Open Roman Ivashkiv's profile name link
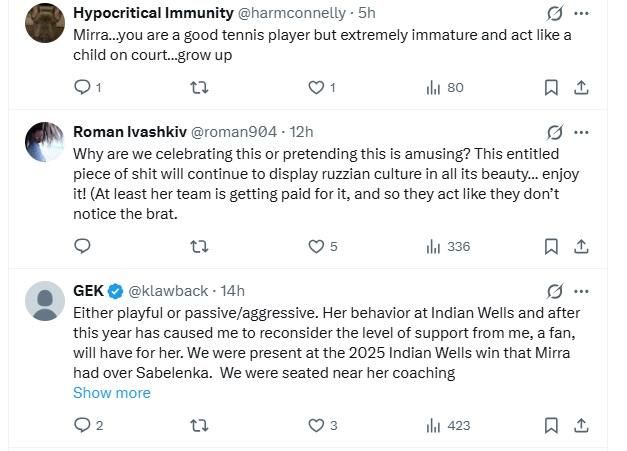 pos(130,132)
